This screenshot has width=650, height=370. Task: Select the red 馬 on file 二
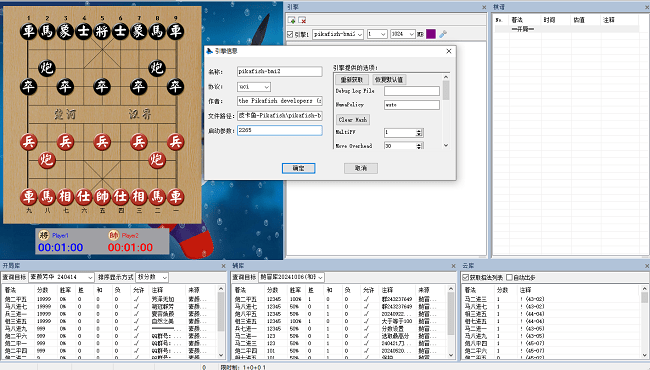(x=157, y=197)
